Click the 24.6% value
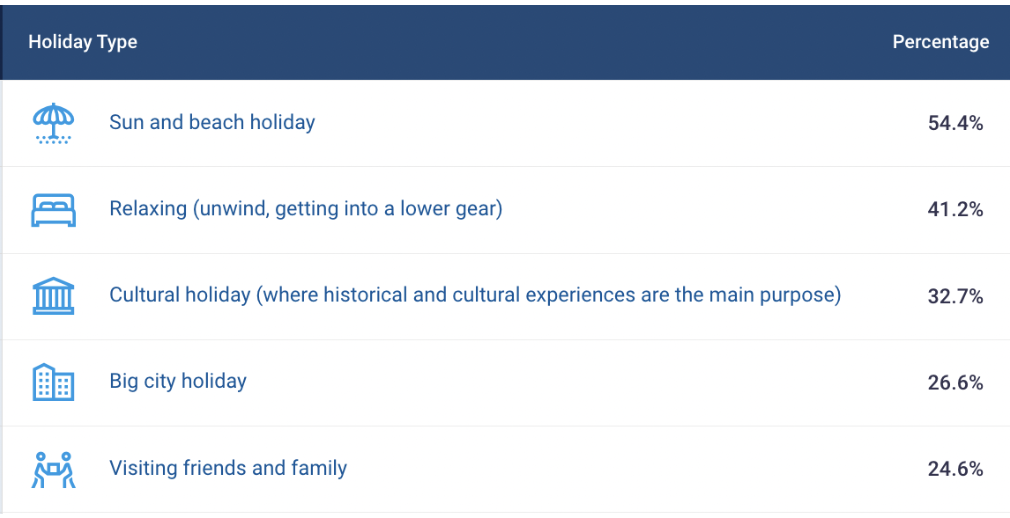 point(955,469)
